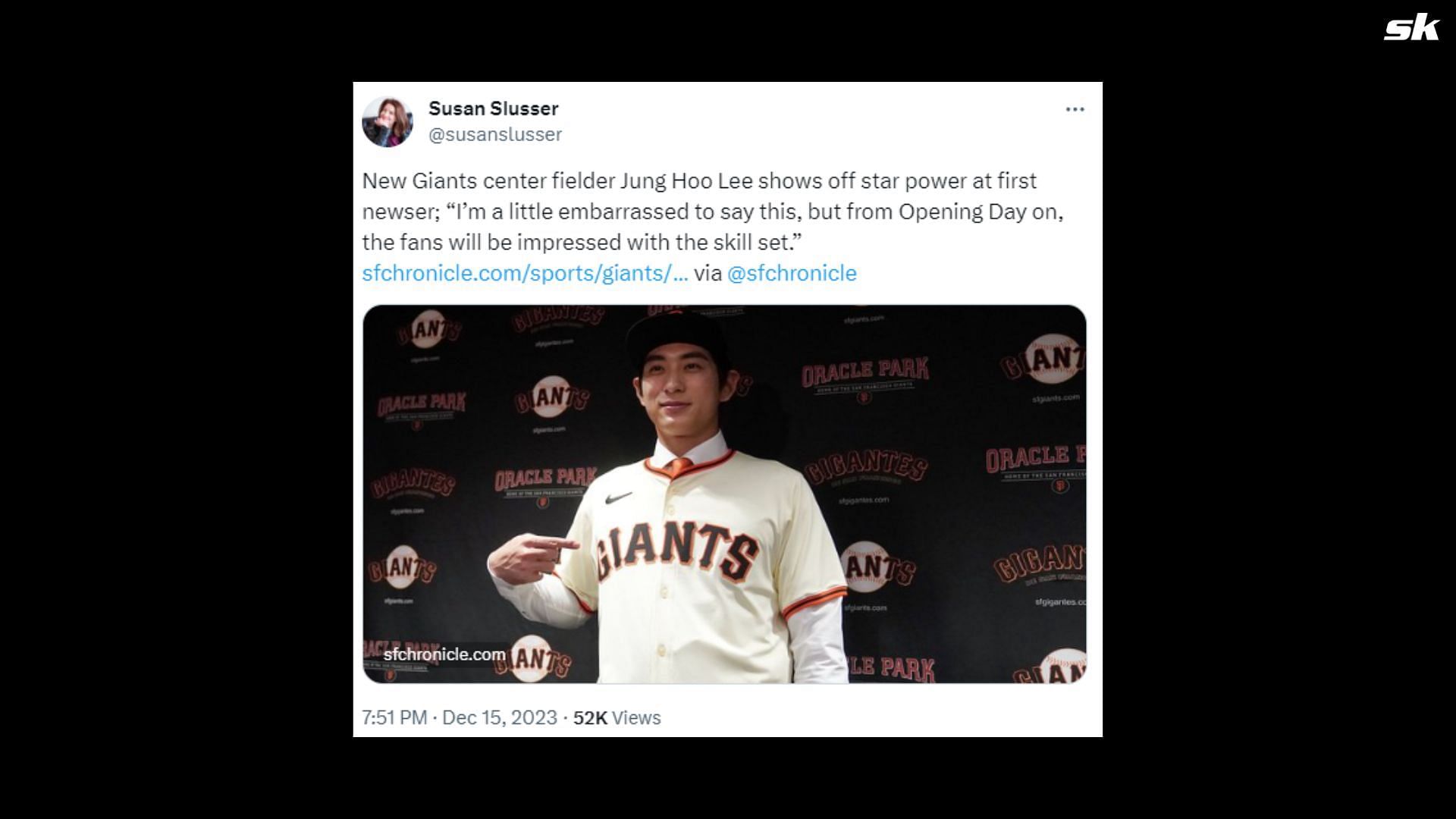The image size is (1456, 819).
Task: Open the @susanslusser handle
Action: pyautogui.click(x=495, y=134)
